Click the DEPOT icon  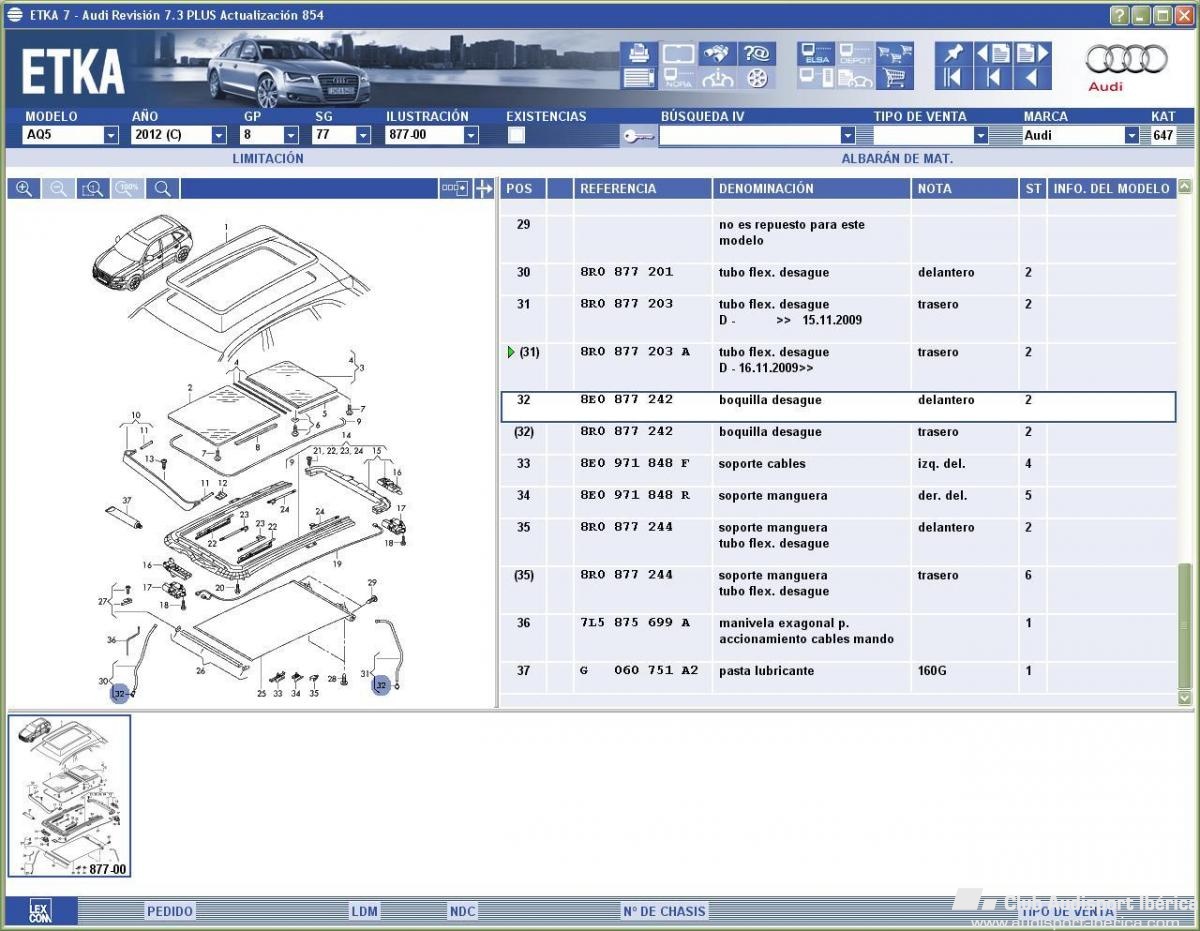coord(855,53)
